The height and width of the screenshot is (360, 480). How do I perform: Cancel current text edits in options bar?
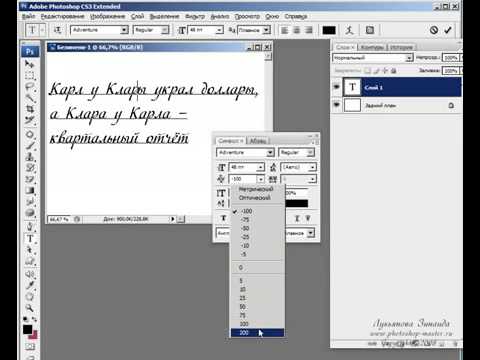[x=434, y=30]
